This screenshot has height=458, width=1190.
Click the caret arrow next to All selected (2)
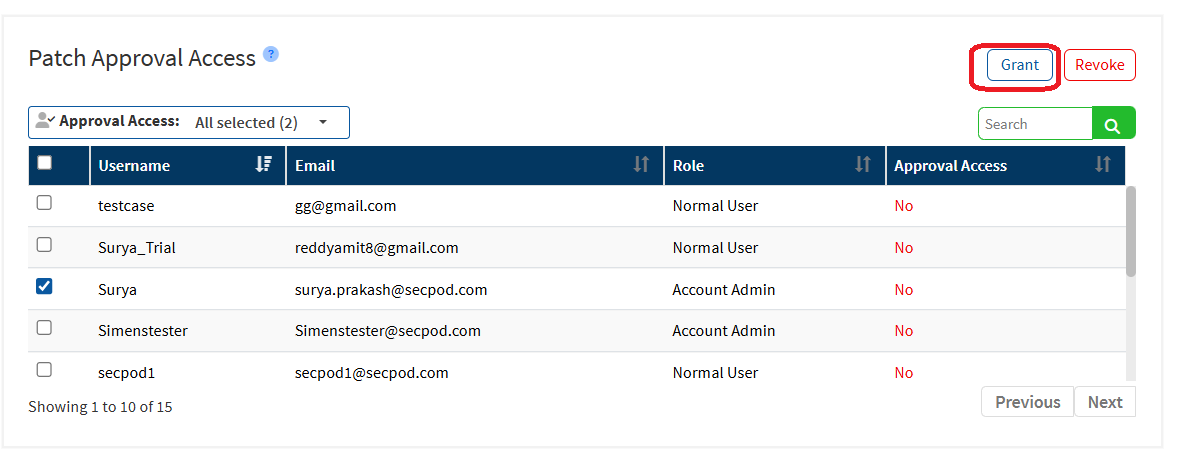(323, 122)
